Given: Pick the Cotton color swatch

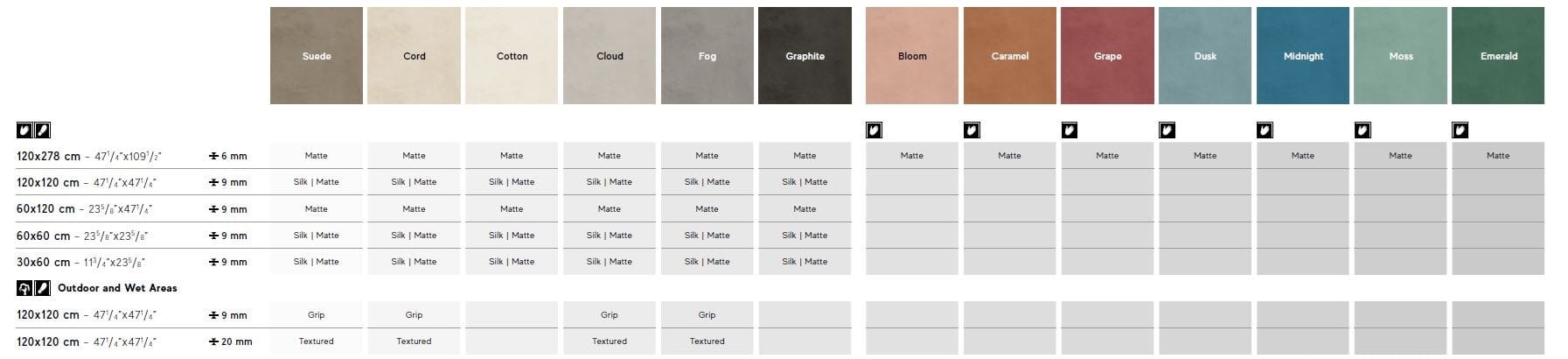Looking at the screenshot, I should pyautogui.click(x=512, y=56).
